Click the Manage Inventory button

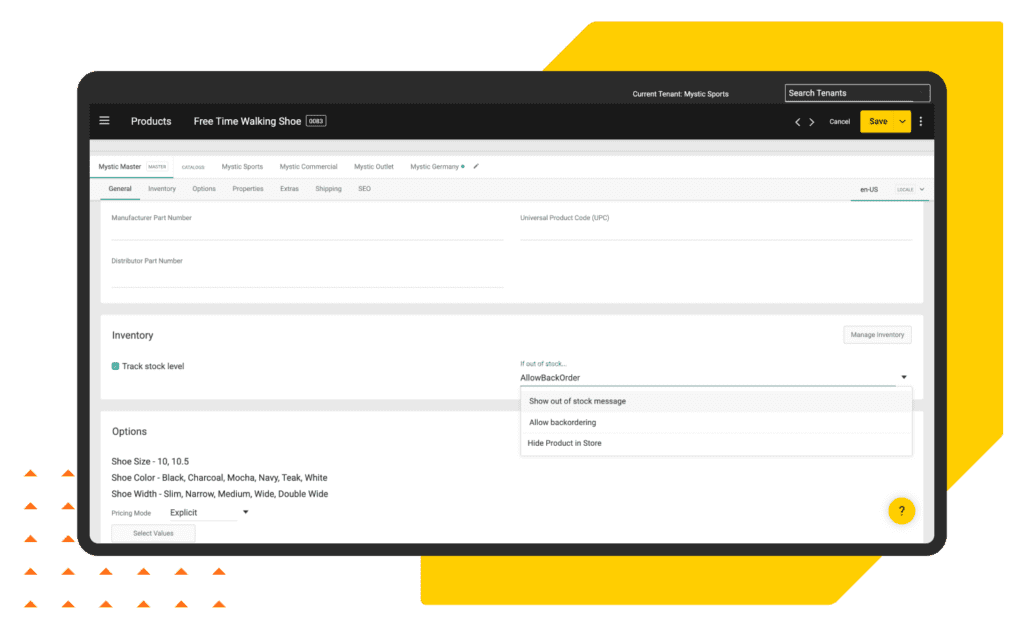(877, 334)
